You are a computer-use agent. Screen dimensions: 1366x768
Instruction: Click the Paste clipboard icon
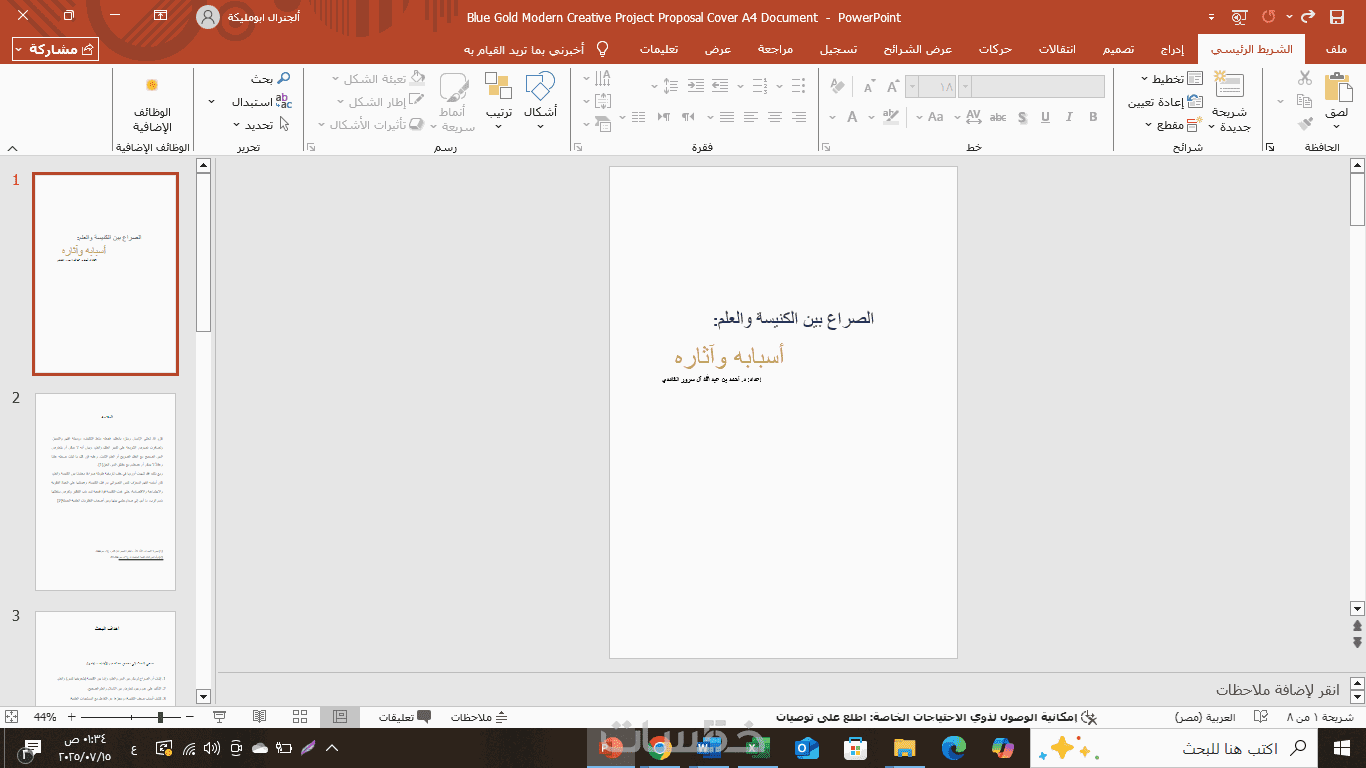1337,88
